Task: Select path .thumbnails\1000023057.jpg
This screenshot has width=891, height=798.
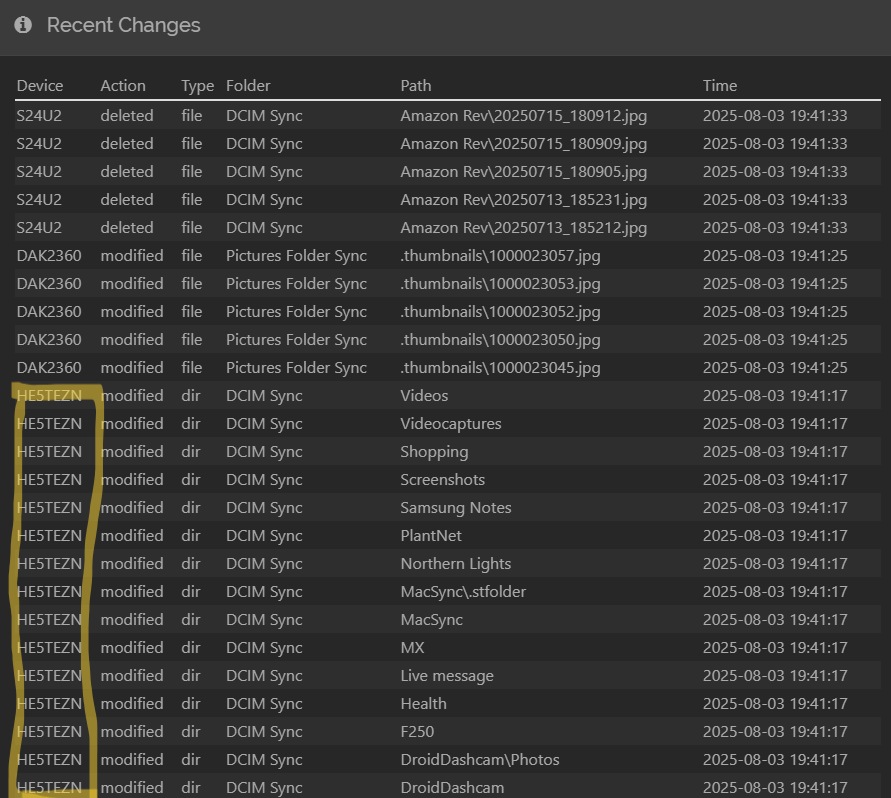Action: (500, 256)
